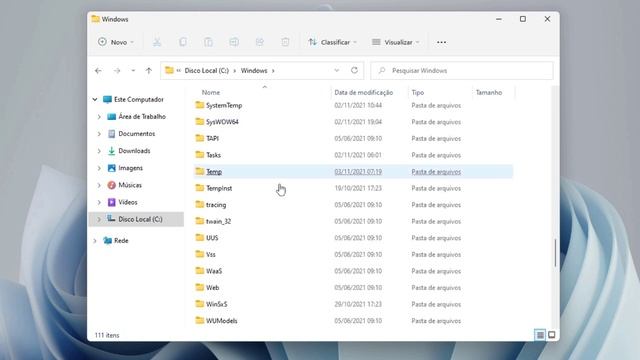
Task: Go back with the left arrow
Action: pyautogui.click(x=98, y=71)
